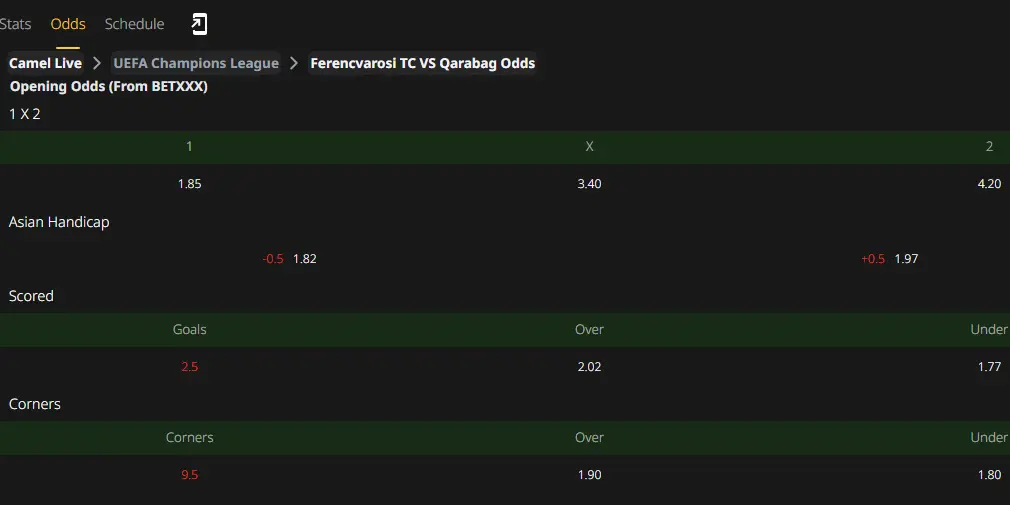1010x505 pixels.
Task: Click Ferencvarosi TC VS Qarabag Odds breadcrumb
Action: coord(423,63)
